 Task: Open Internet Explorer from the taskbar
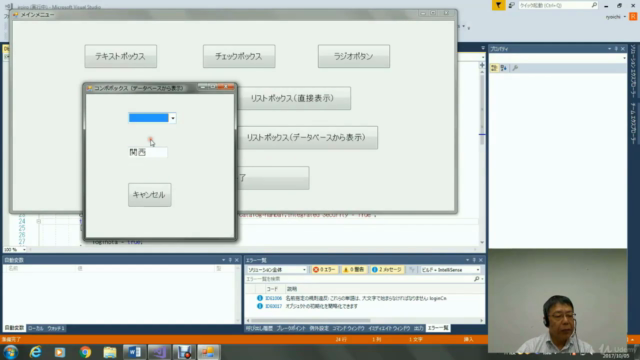pyautogui.click(x=36, y=352)
